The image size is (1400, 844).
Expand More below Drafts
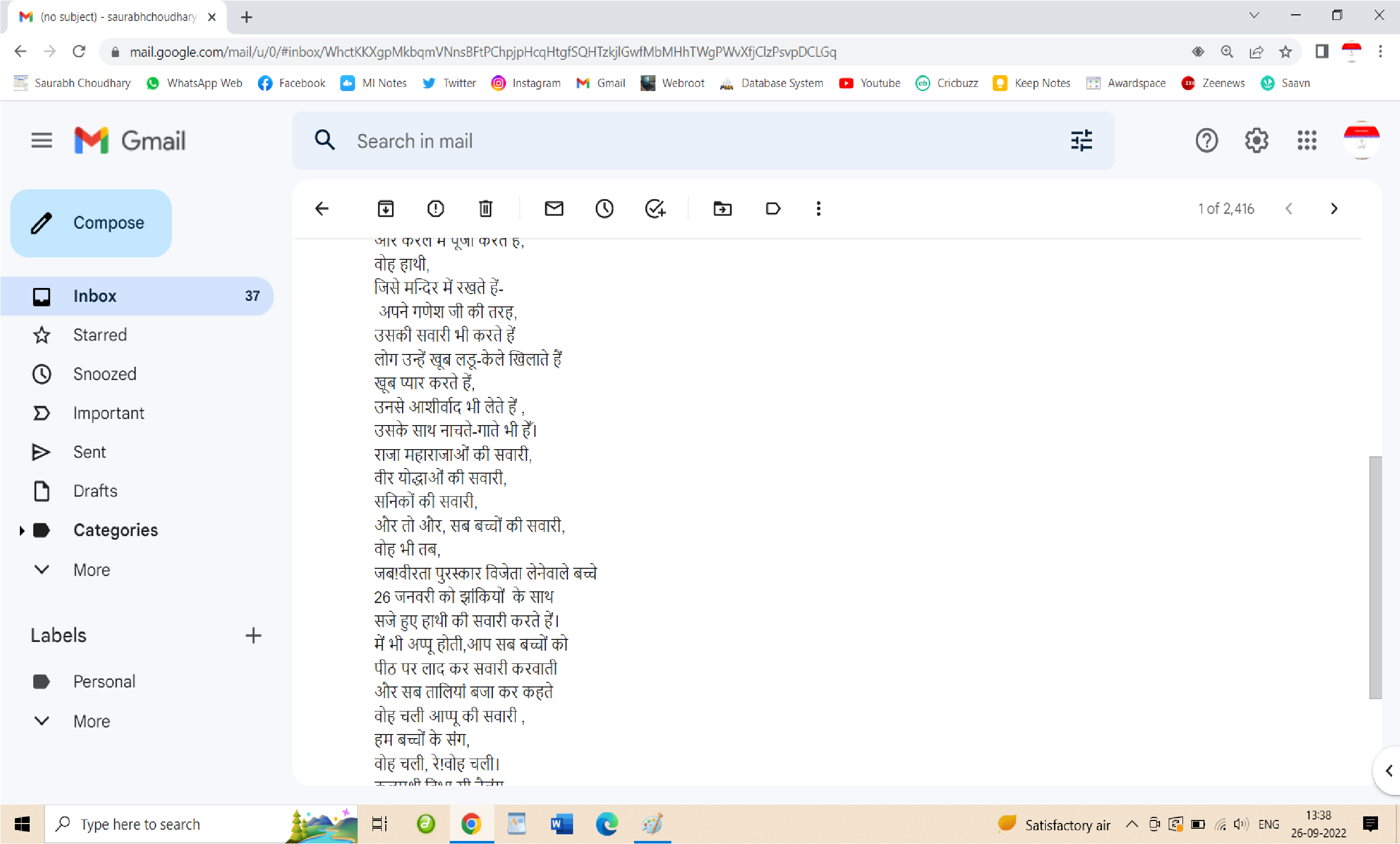coord(91,570)
